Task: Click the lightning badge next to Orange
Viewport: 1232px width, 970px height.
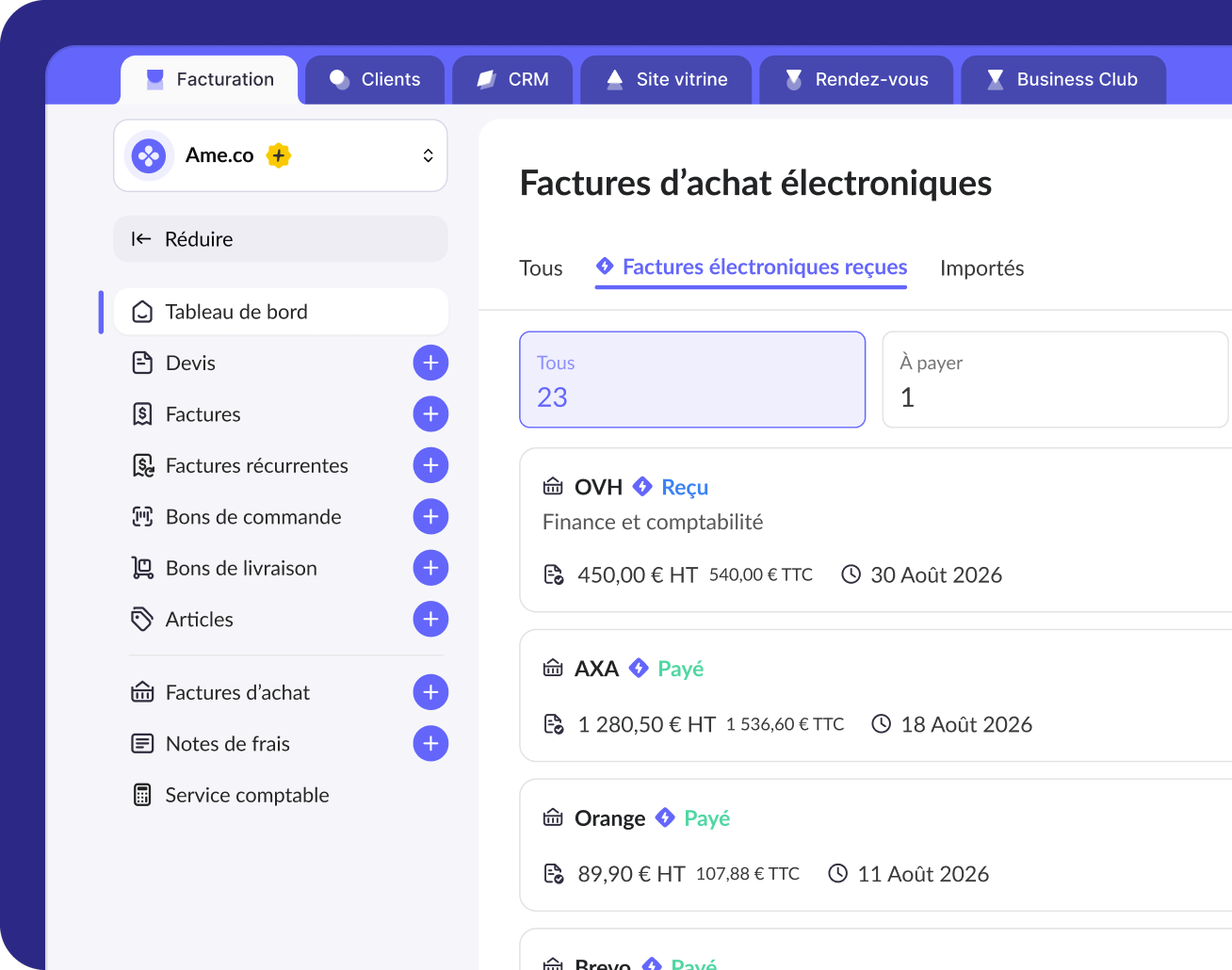Action: (665, 817)
